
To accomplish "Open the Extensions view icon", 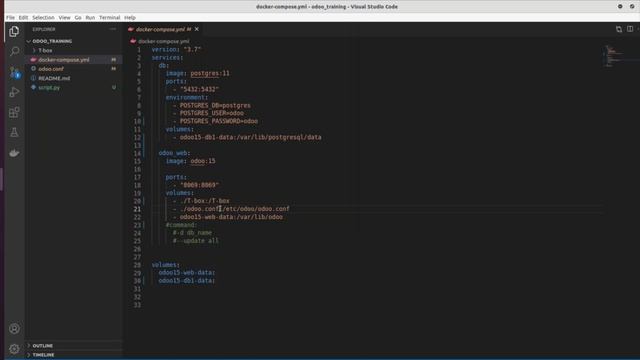I will pyautogui.click(x=14, y=112).
